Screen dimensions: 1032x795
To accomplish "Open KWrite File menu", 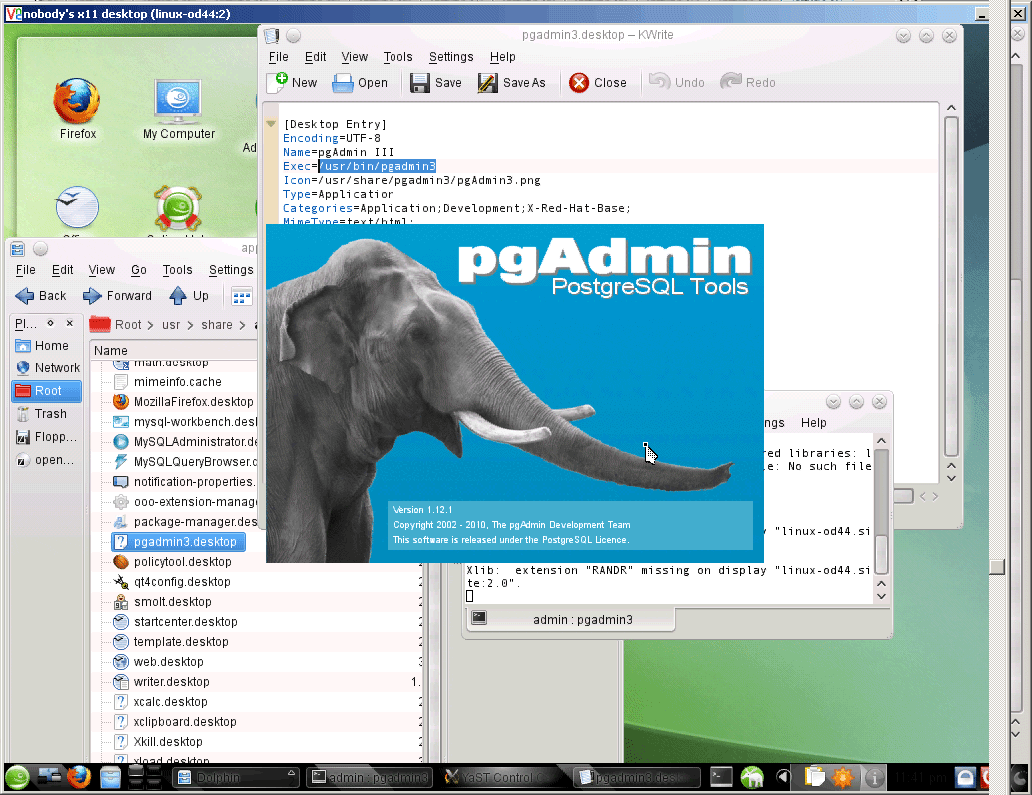I will coord(278,57).
